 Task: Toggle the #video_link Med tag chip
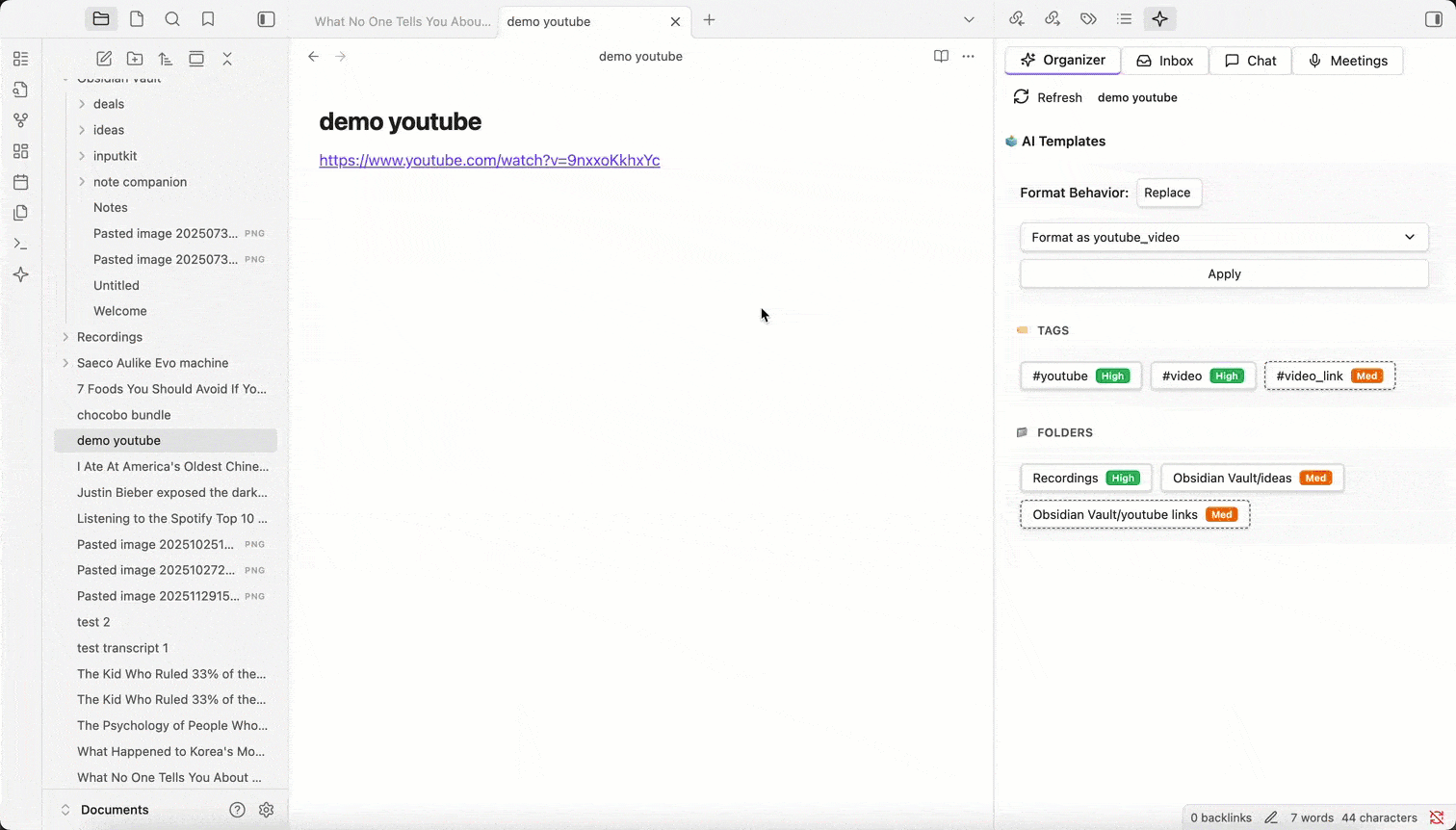pos(1329,376)
